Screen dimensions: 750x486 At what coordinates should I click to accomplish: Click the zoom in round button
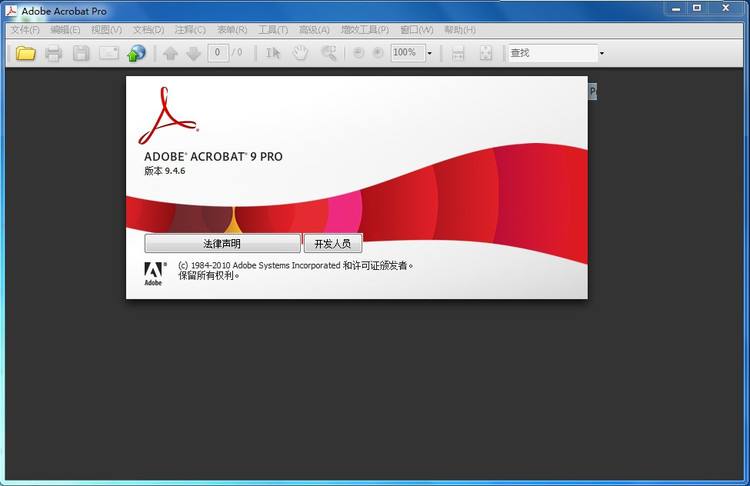378,53
